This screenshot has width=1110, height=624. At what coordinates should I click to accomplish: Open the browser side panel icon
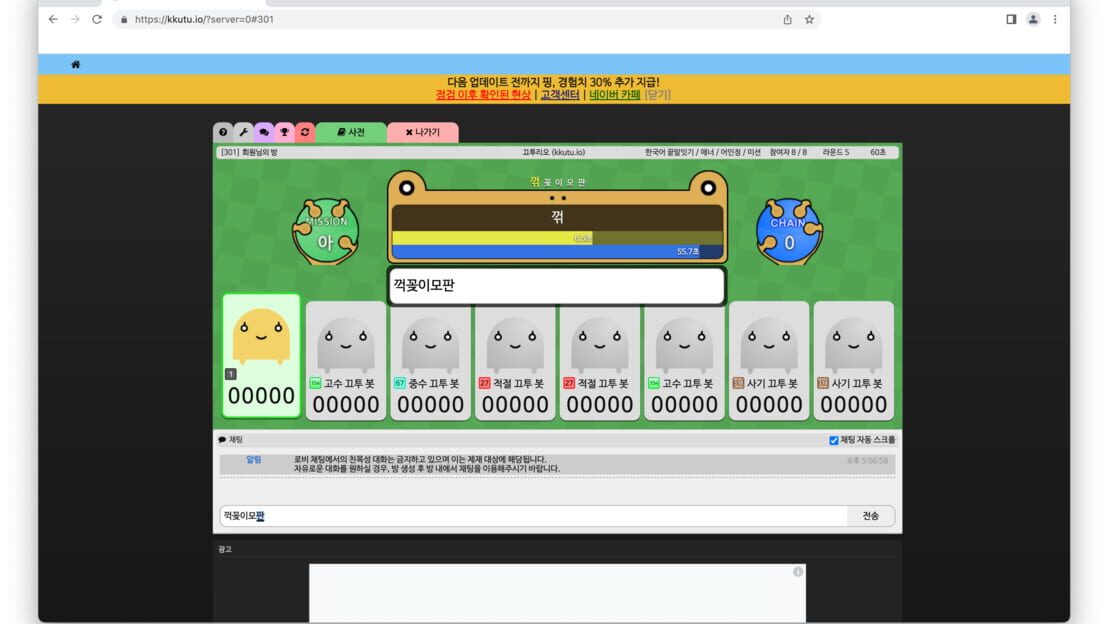(1011, 20)
